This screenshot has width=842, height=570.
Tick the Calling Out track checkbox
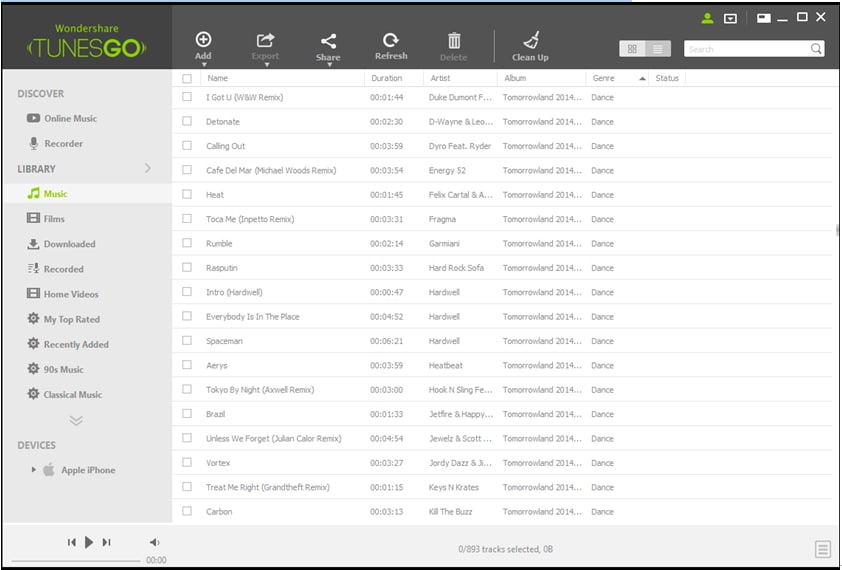click(187, 146)
